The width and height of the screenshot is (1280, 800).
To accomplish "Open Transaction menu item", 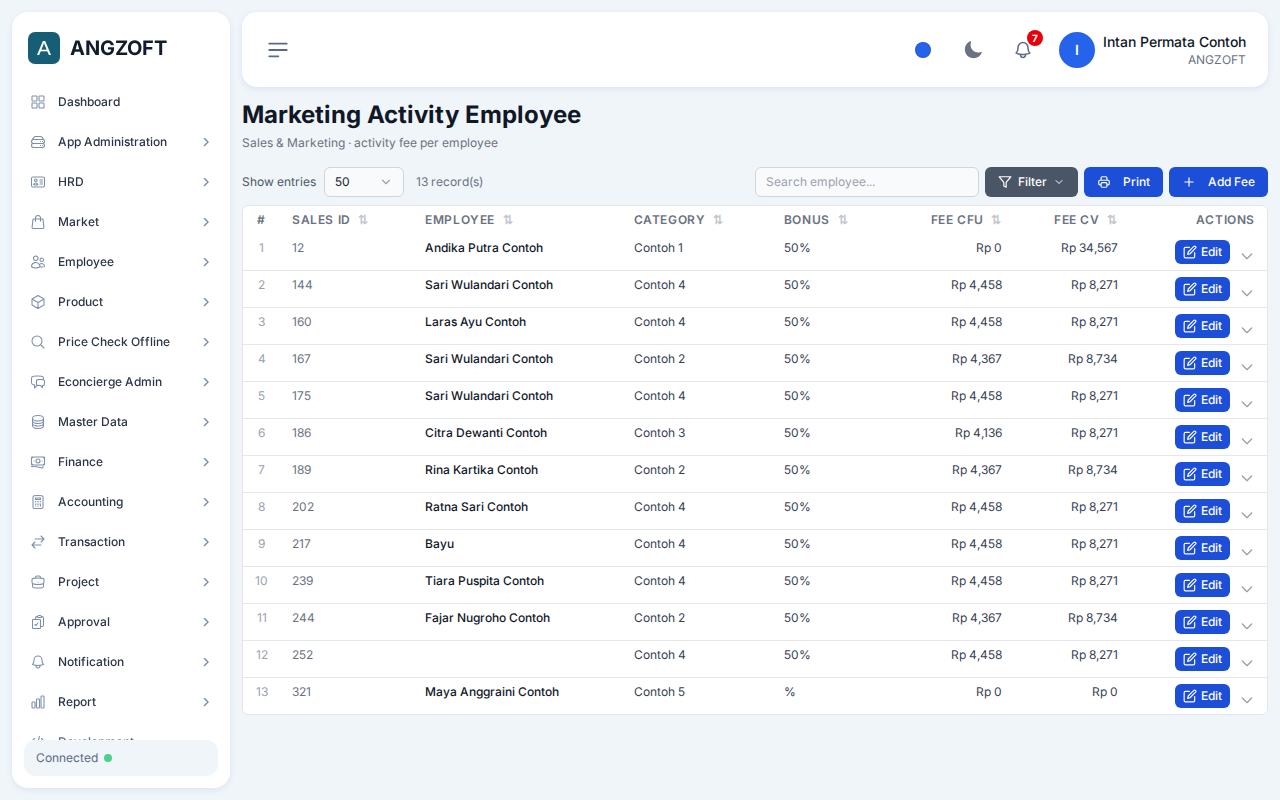I will (121, 542).
